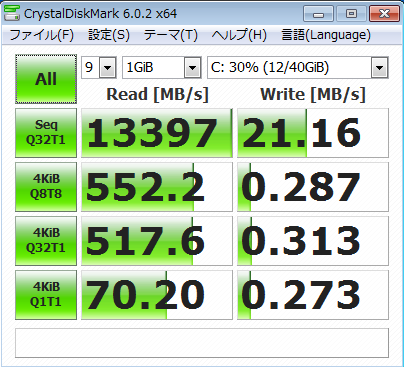Screen dimensions: 404x367
Task: Click the 4KiB Q1T1 write value 0.273
Action: pos(313,295)
